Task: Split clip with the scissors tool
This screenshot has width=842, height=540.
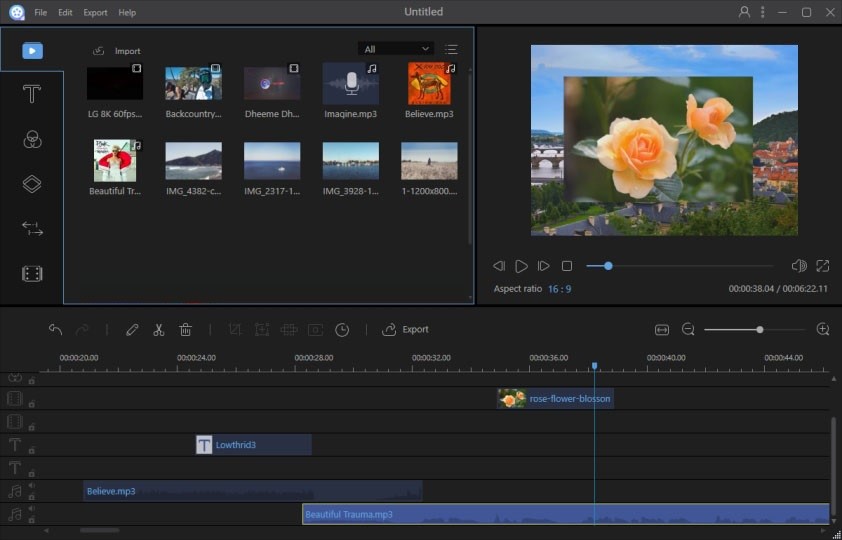Action: [158, 330]
